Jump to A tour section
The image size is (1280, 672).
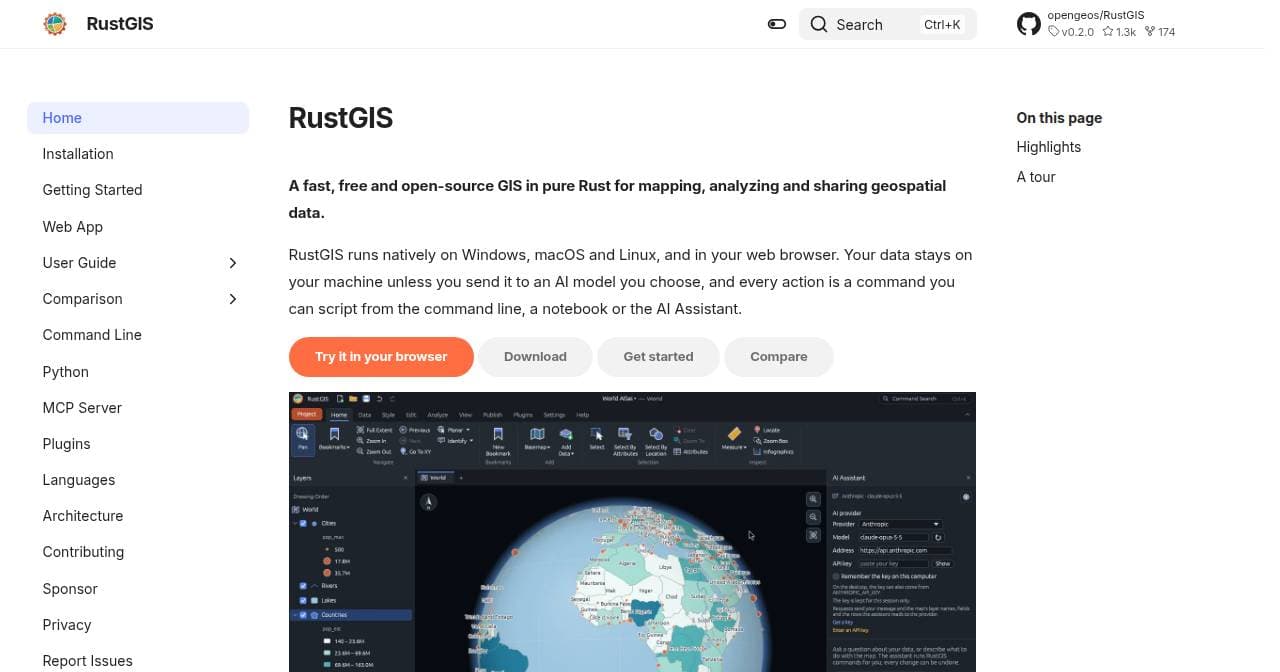[1036, 177]
